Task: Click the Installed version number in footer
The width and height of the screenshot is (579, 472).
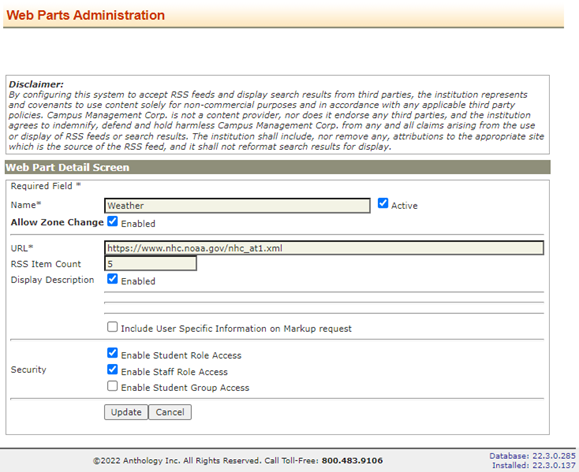Action: tap(554, 465)
